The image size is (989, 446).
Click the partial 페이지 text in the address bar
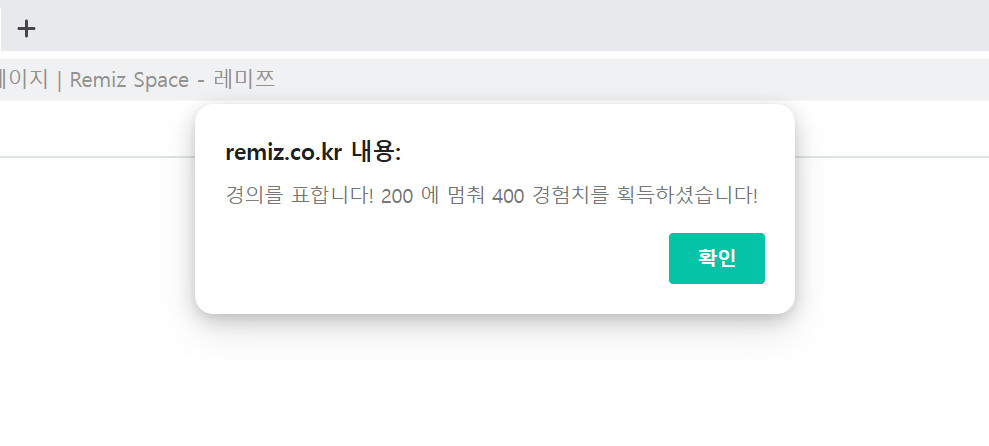click(x=23, y=79)
